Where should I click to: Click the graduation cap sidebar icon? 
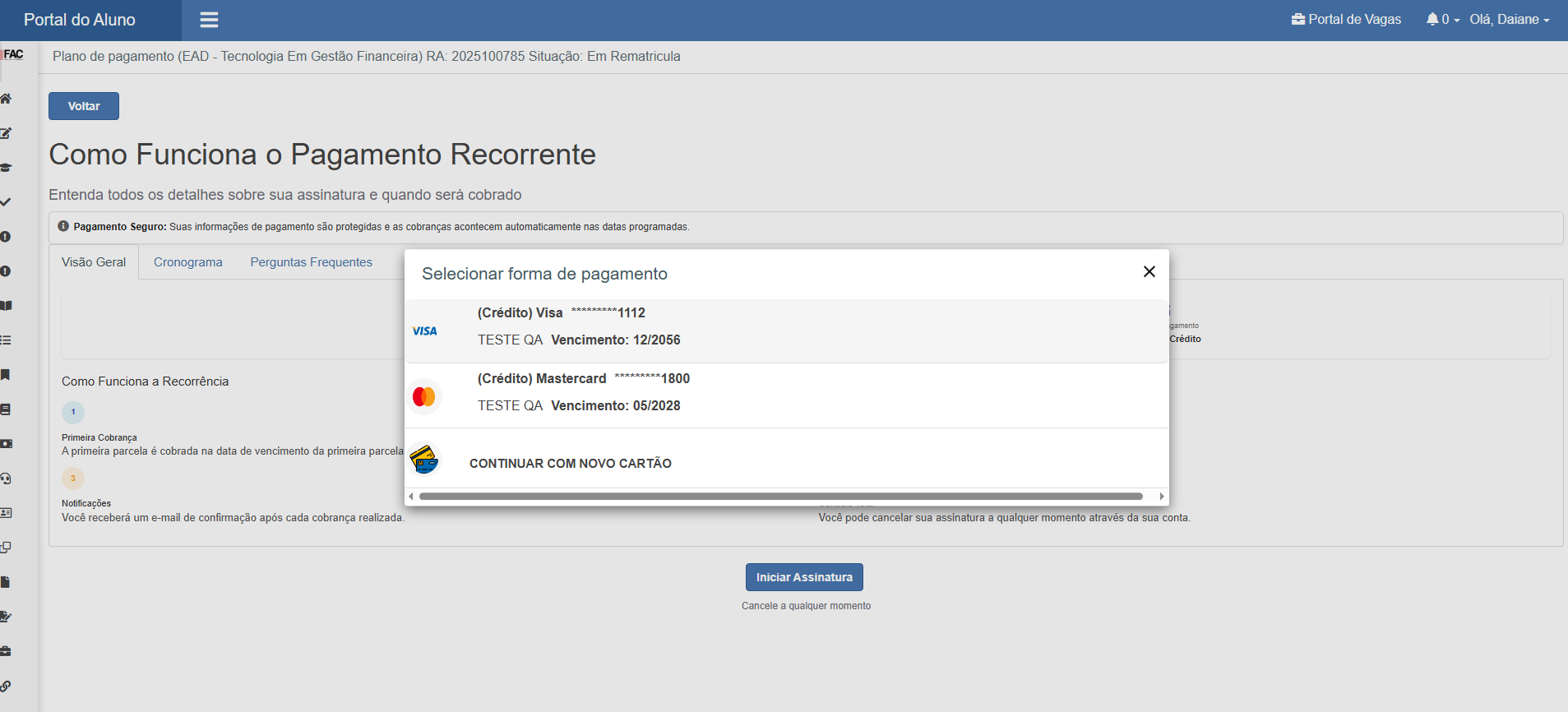(x=6, y=168)
